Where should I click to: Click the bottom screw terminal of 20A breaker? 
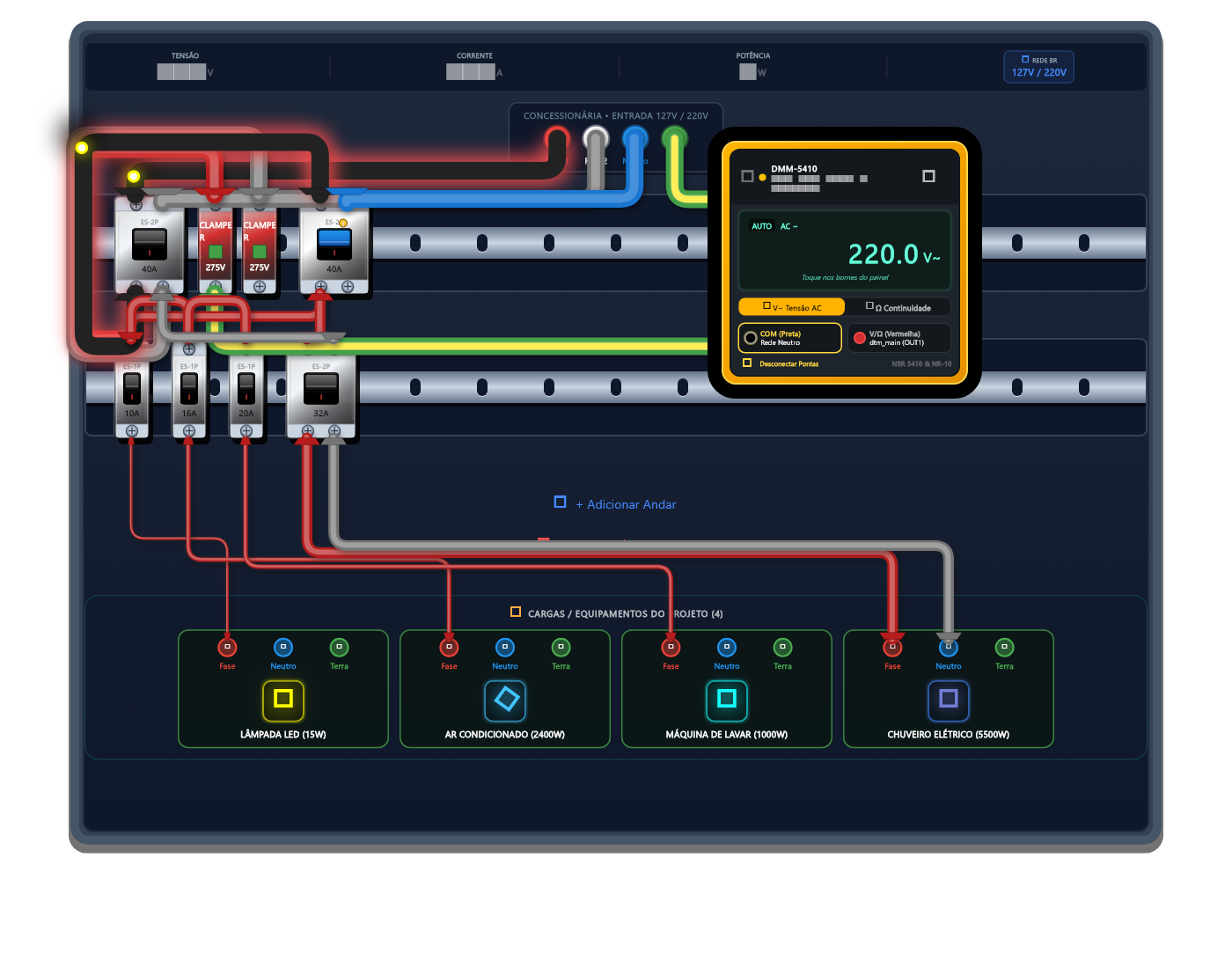246,431
